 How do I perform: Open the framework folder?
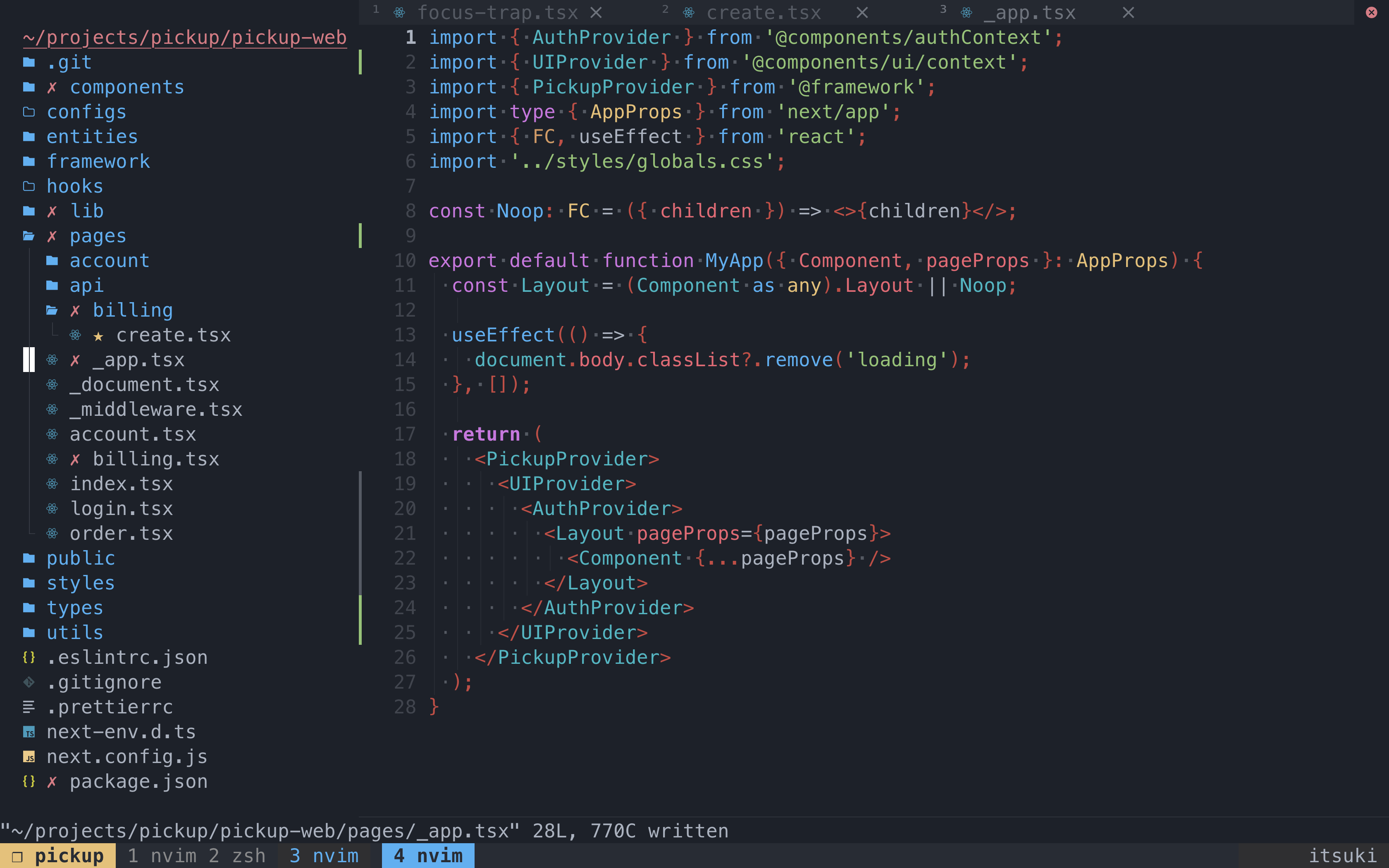99,161
